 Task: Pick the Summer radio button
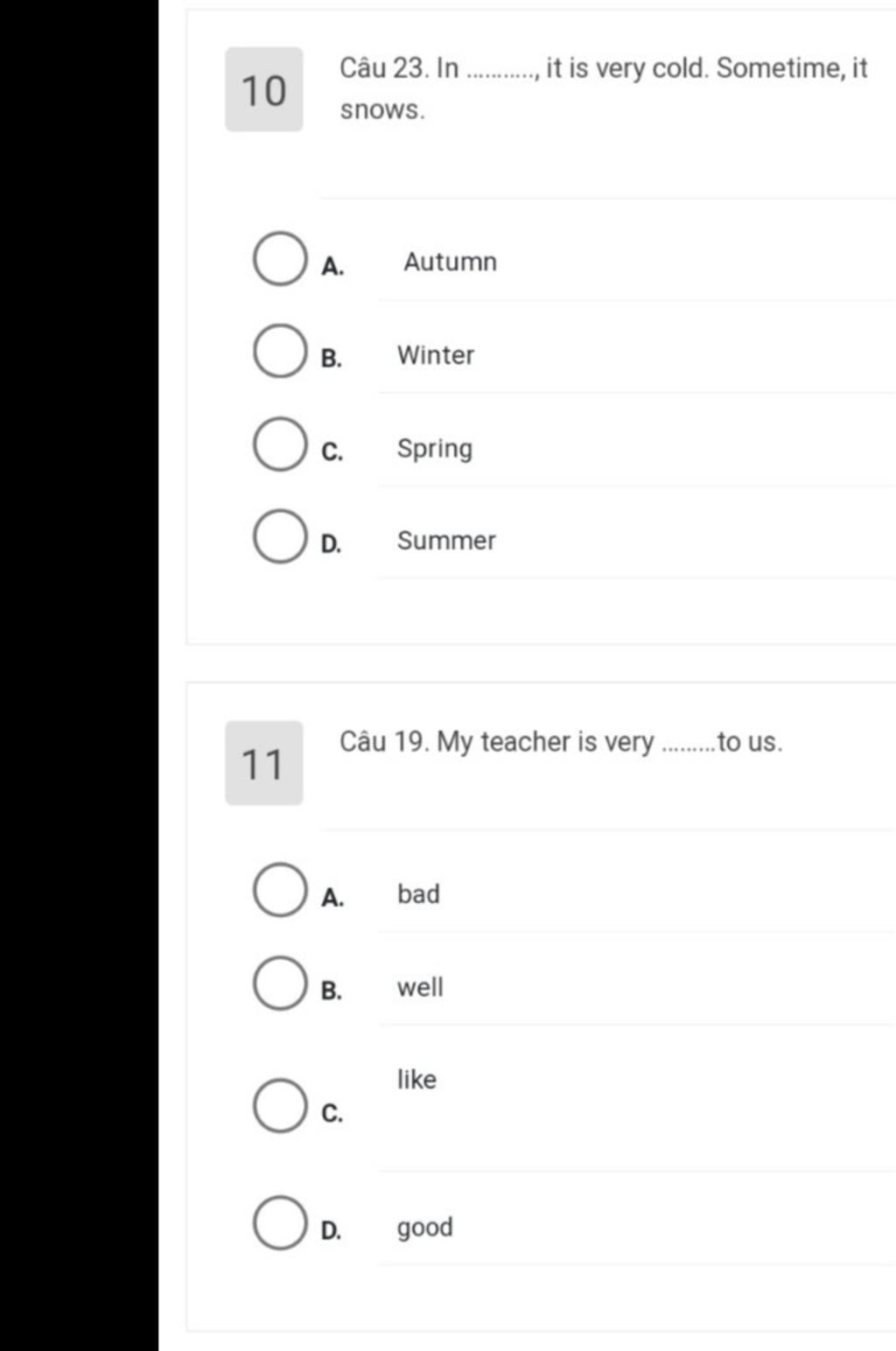280,536
